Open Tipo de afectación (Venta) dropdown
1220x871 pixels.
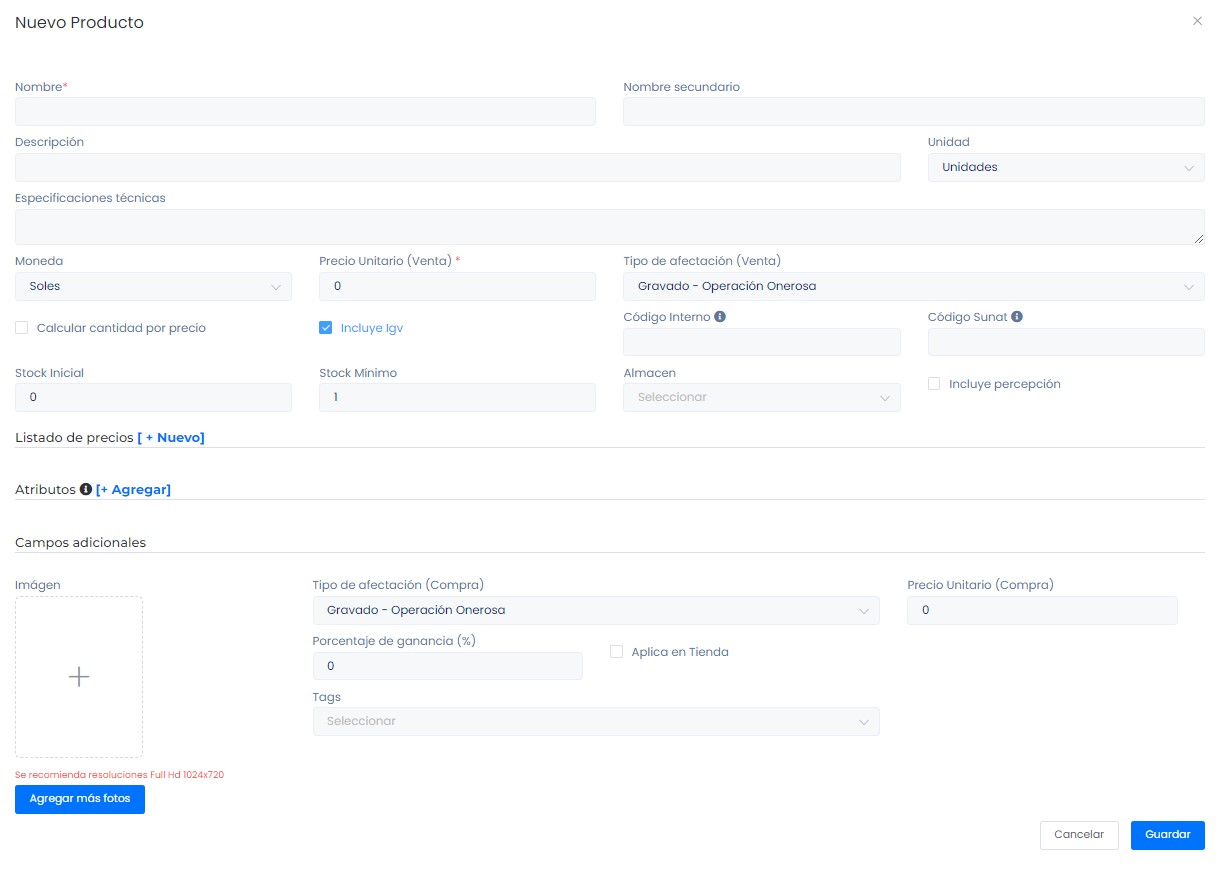(x=913, y=287)
